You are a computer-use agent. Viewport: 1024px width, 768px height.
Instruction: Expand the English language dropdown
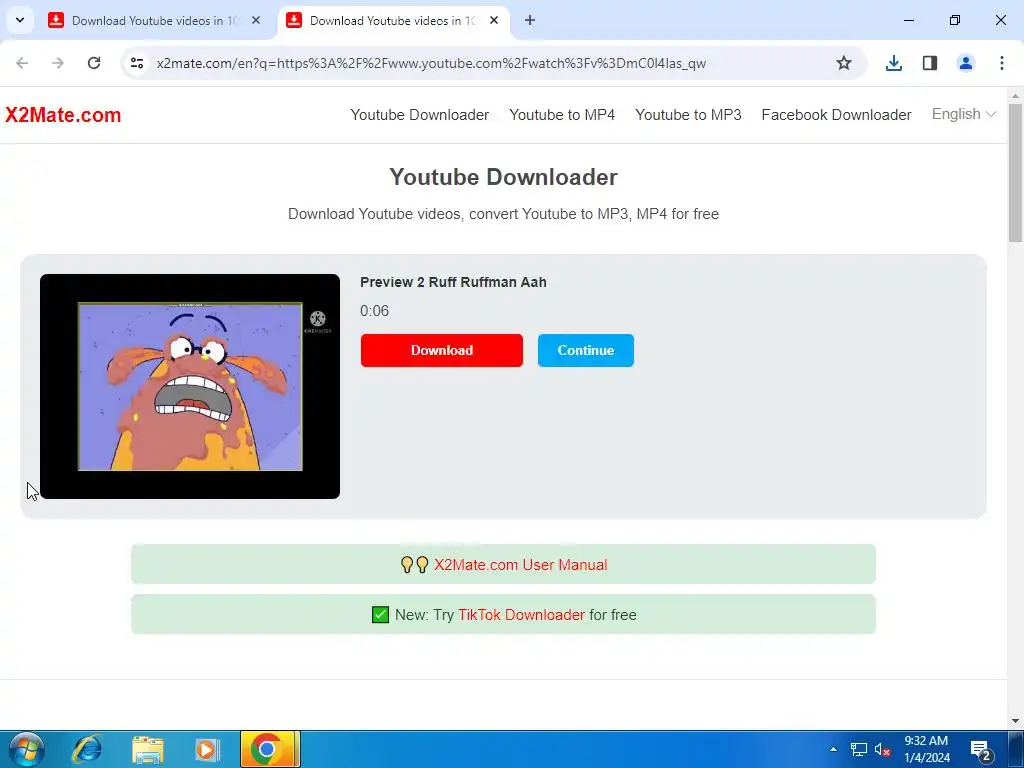coord(964,114)
